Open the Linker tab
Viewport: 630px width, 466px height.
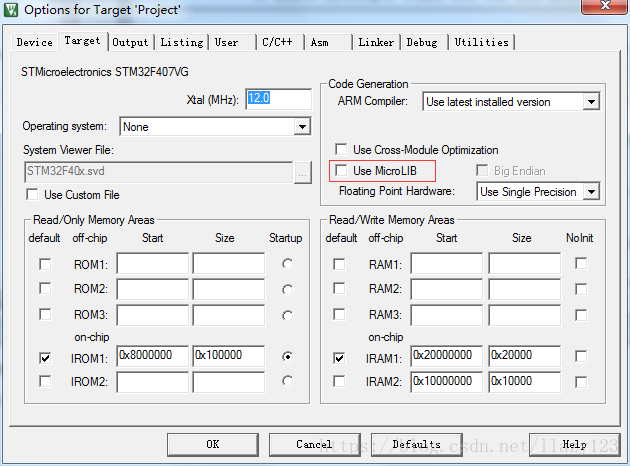[376, 42]
